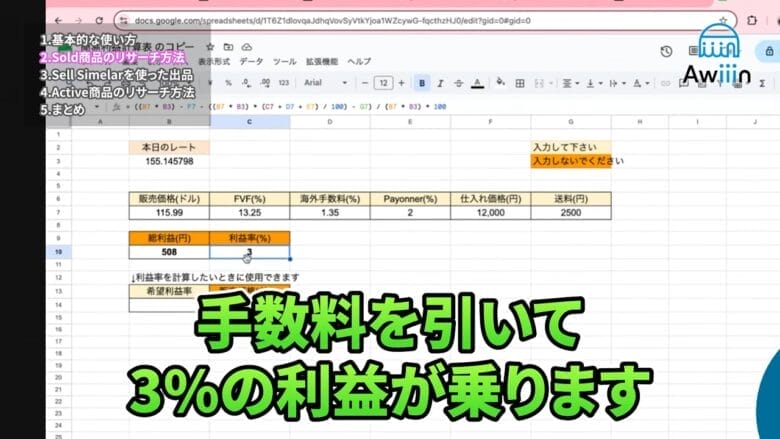Open the 拡張機能 menu
The height and width of the screenshot is (439, 780).
(x=322, y=62)
